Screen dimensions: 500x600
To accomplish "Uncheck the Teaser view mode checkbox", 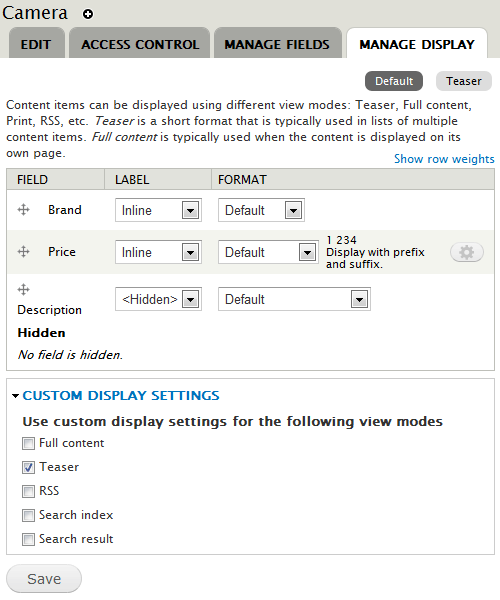I will (28, 467).
